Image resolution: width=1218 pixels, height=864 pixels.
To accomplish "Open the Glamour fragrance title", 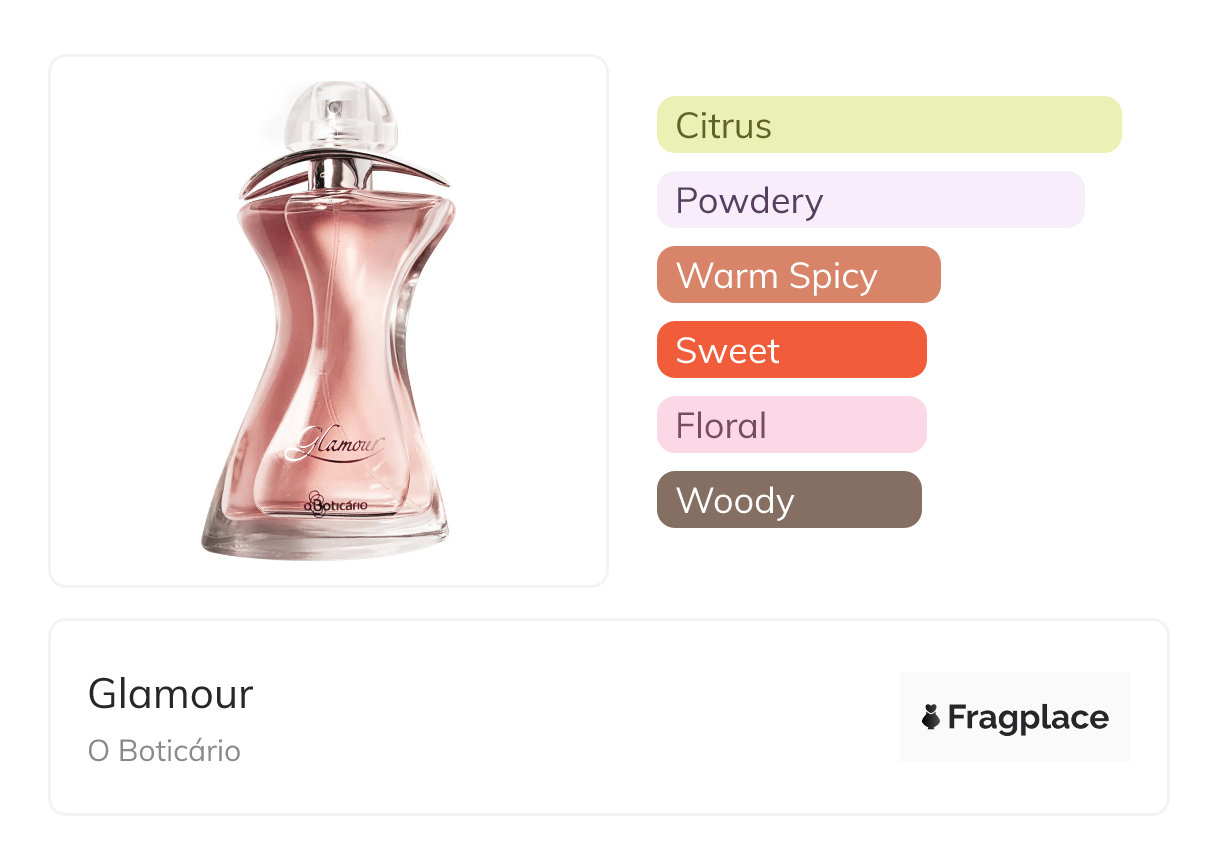I will tap(171, 693).
